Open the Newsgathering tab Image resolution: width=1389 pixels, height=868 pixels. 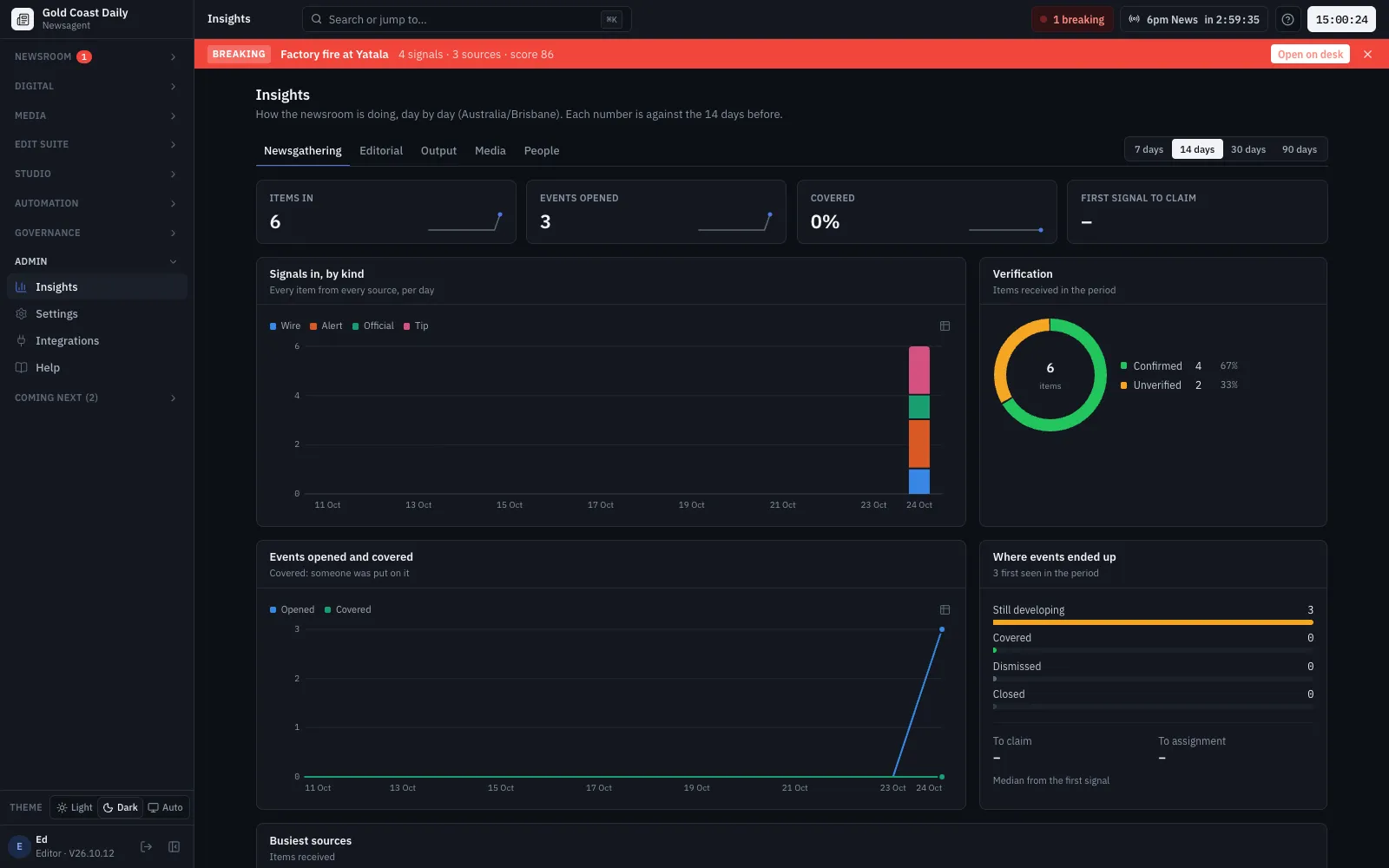303,151
